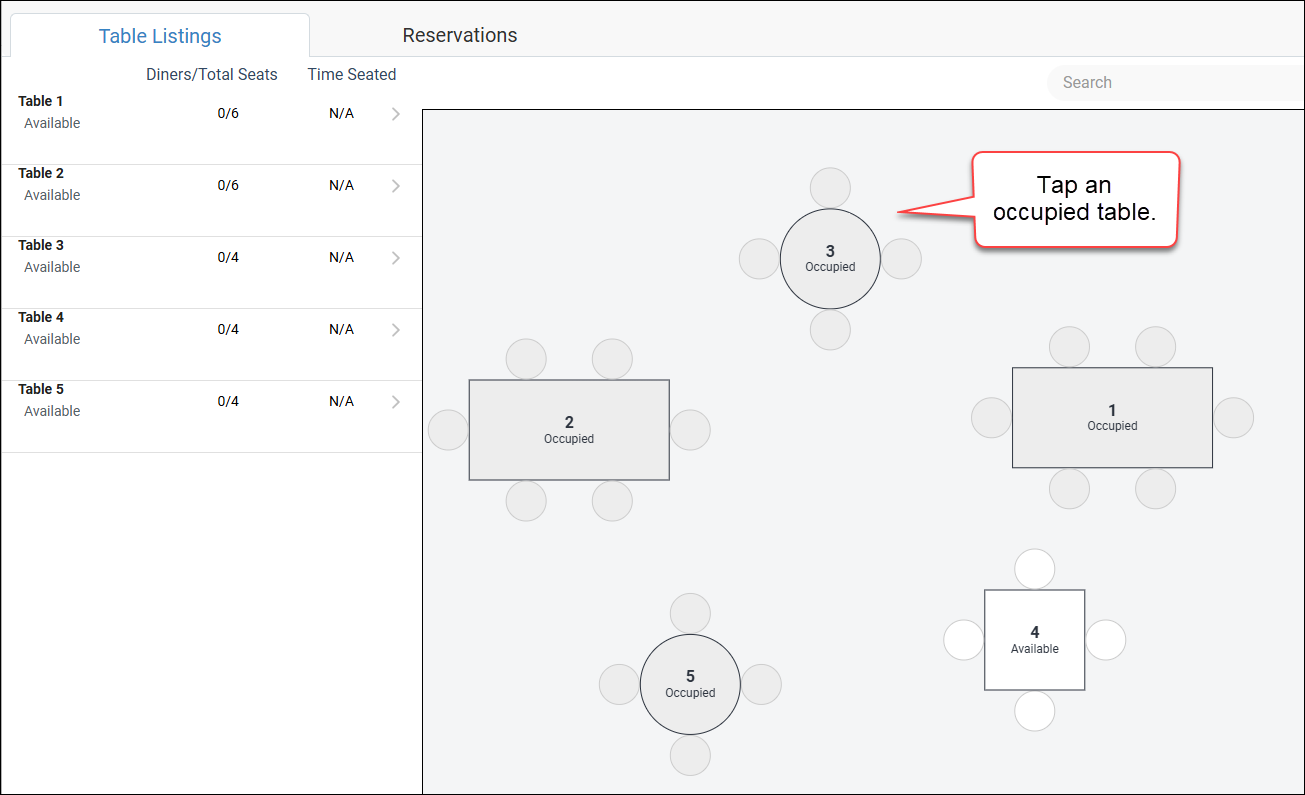Screen dimensions: 1305x795
Task: Click the Diners/Total Seats column header
Action: 212,75
